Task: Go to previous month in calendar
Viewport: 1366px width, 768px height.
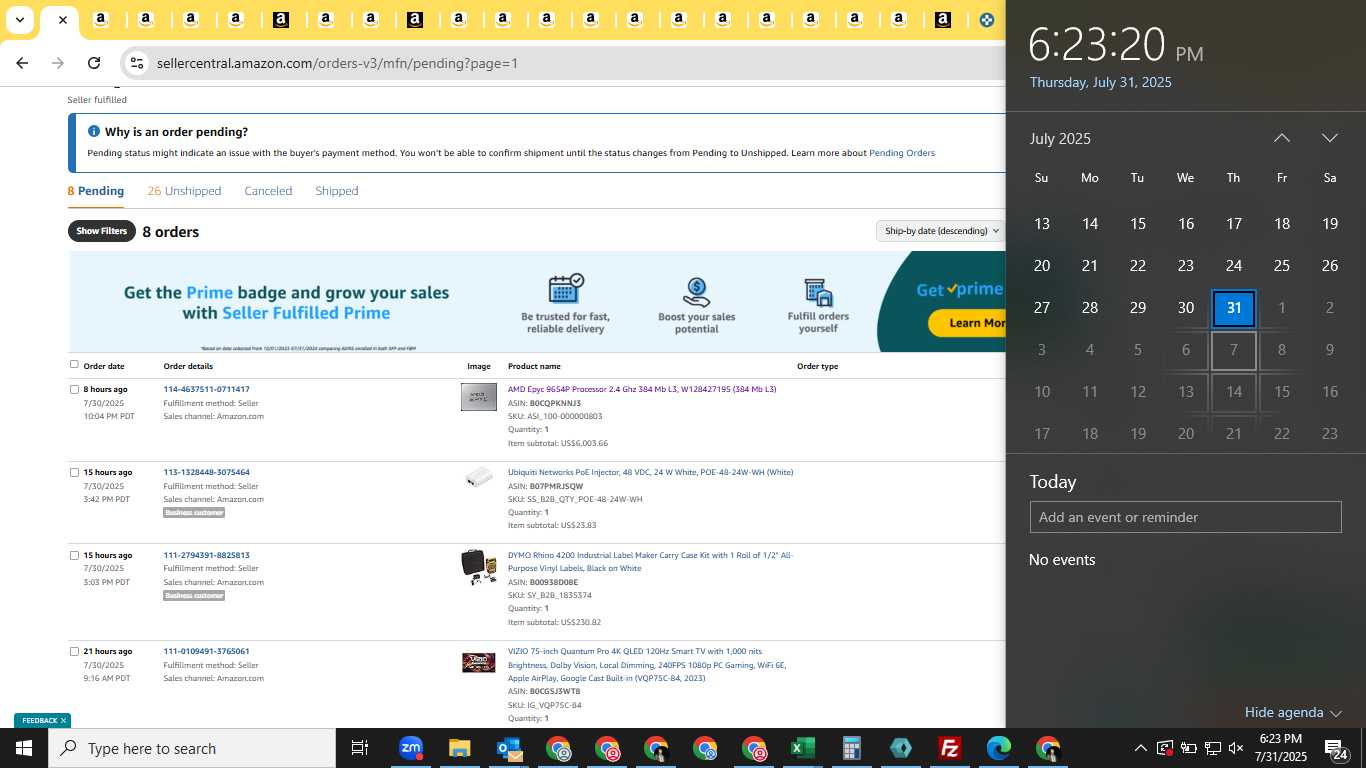Action: 1281,138
